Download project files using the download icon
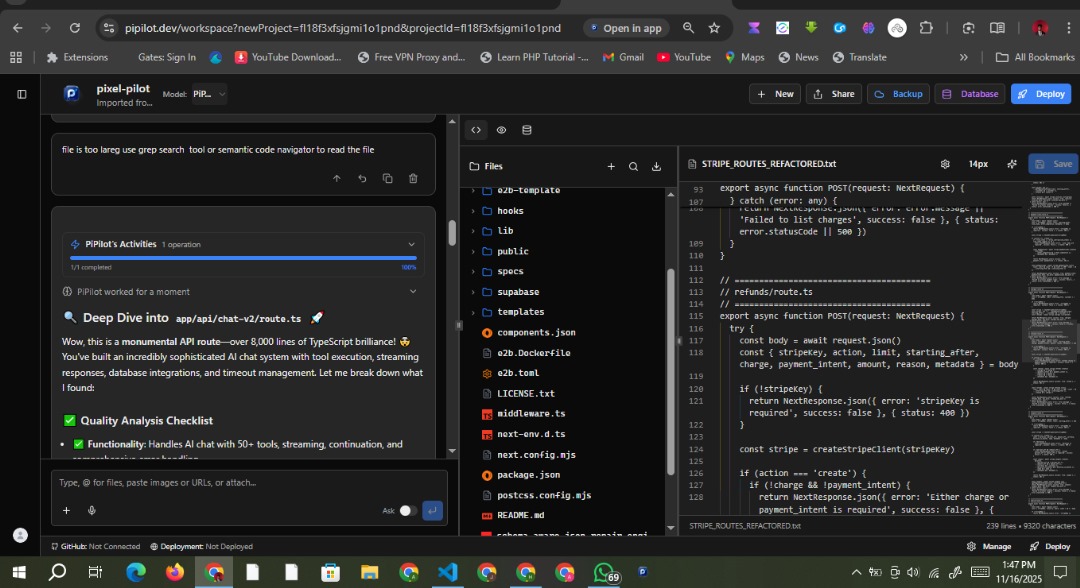1080x588 pixels. [657, 166]
